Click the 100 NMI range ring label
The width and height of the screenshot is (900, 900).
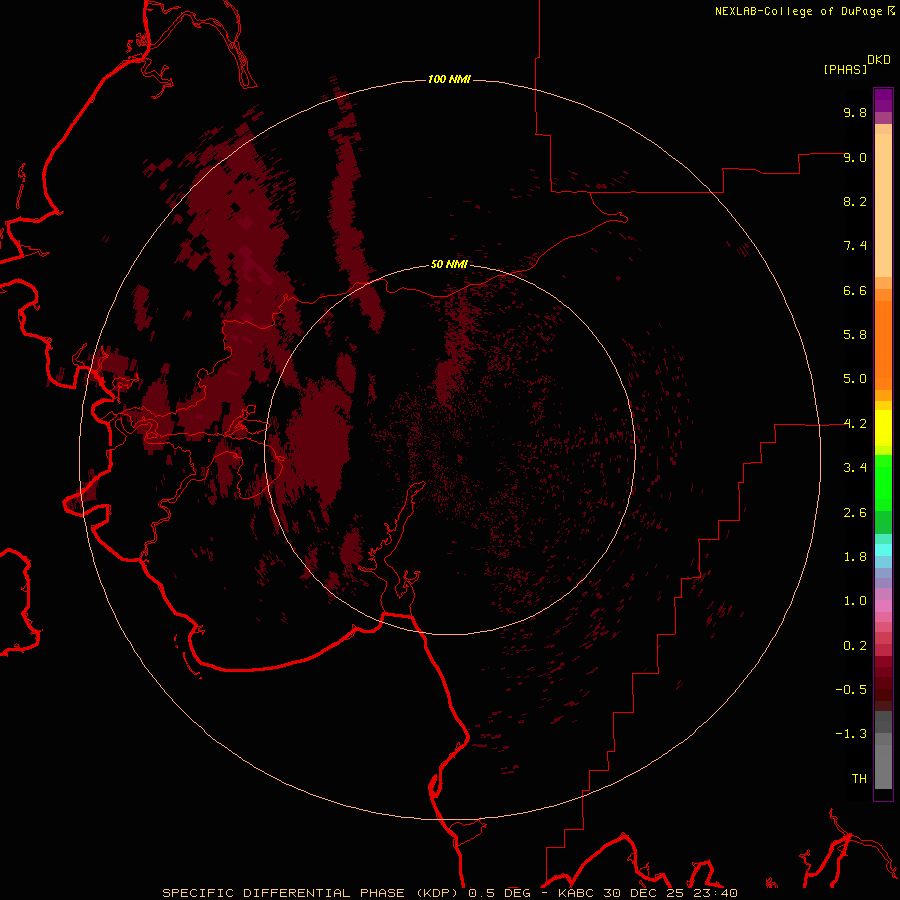pyautogui.click(x=449, y=79)
